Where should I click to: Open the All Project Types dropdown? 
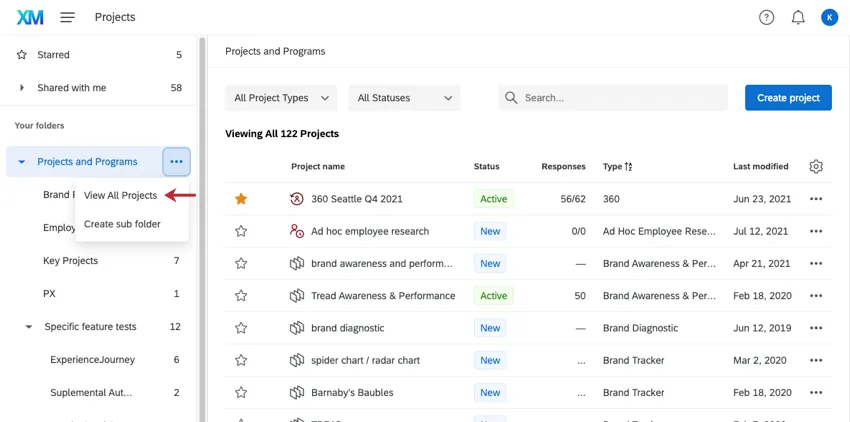tap(281, 98)
